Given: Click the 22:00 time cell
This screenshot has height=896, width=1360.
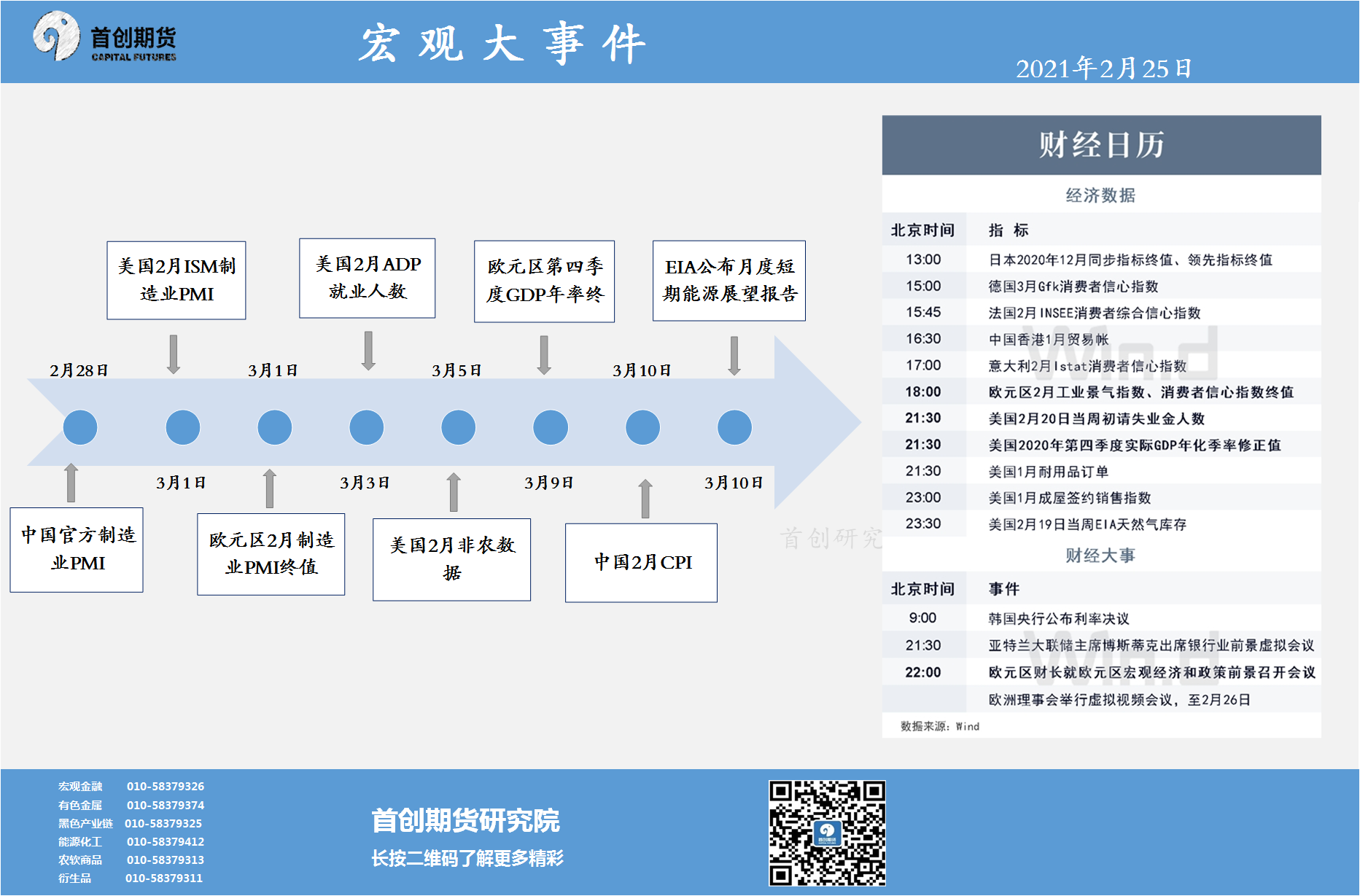Looking at the screenshot, I should pyautogui.click(x=924, y=672).
